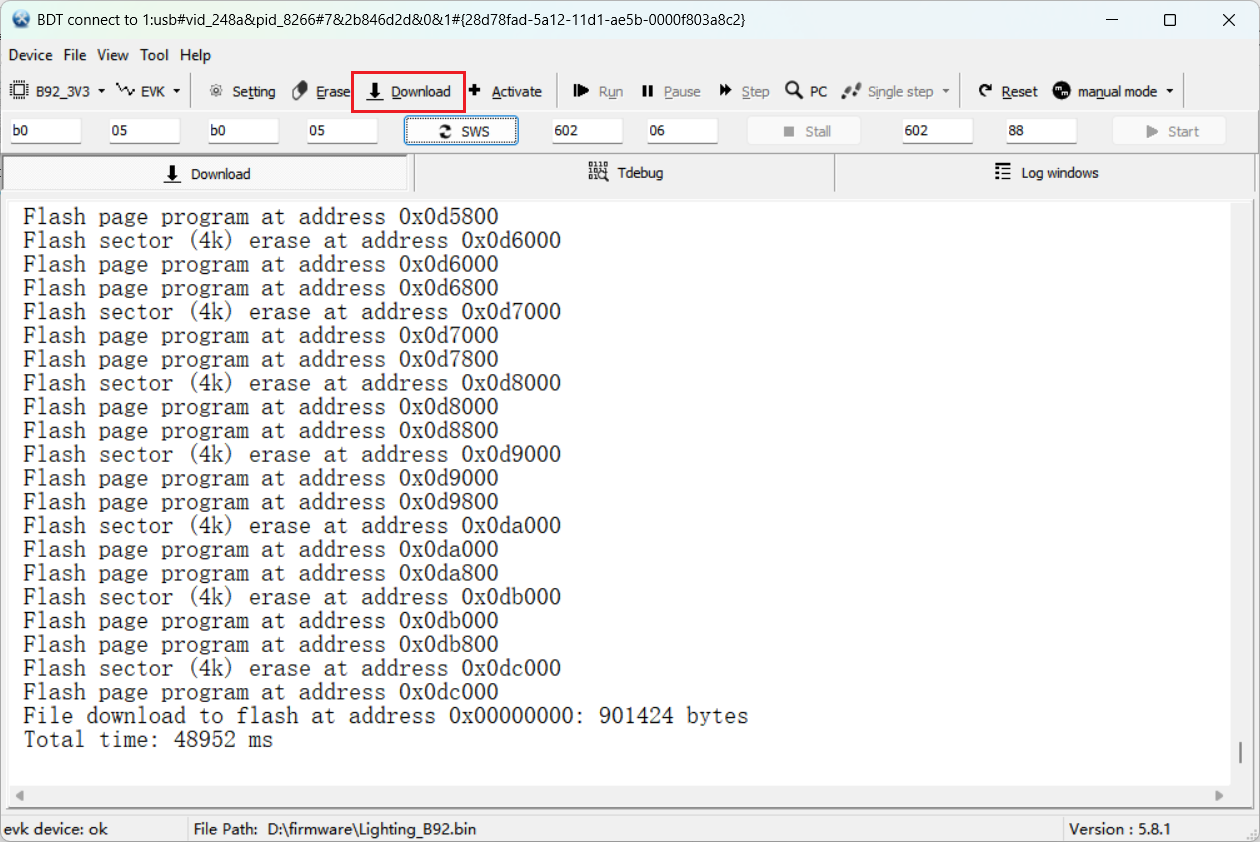Image resolution: width=1260 pixels, height=842 pixels.
Task: Open the View menu
Action: (113, 55)
